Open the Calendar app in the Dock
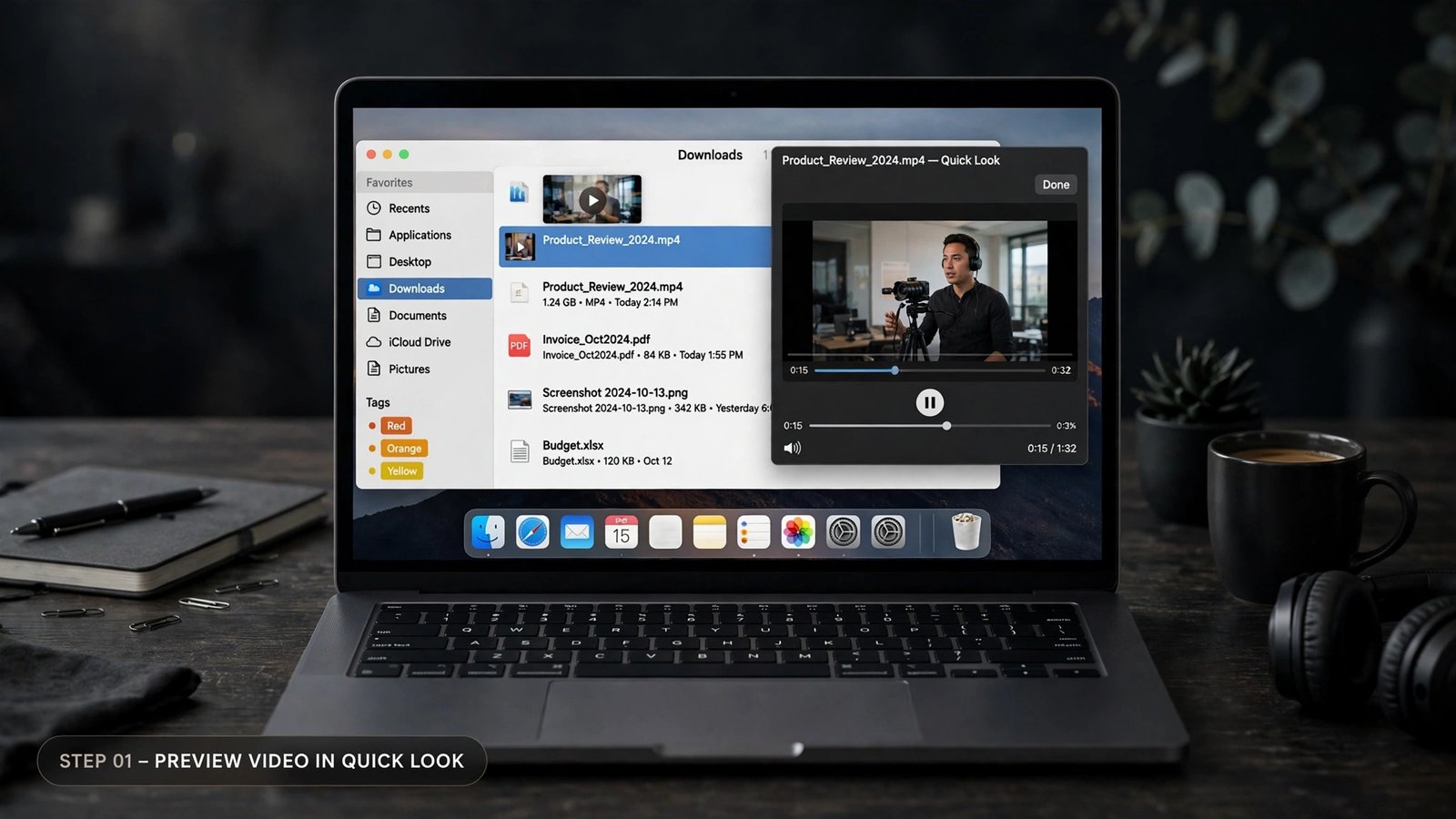The width and height of the screenshot is (1456, 819). coord(622,532)
